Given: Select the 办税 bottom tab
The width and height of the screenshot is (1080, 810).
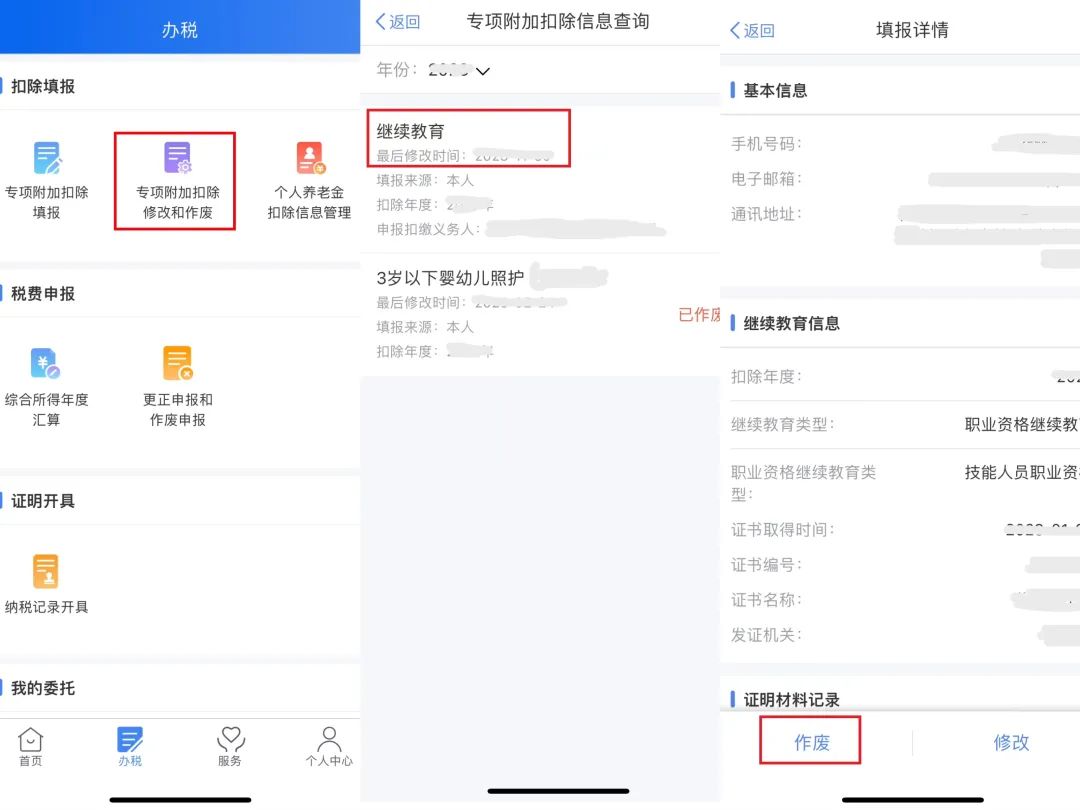Looking at the screenshot, I should click(x=129, y=747).
